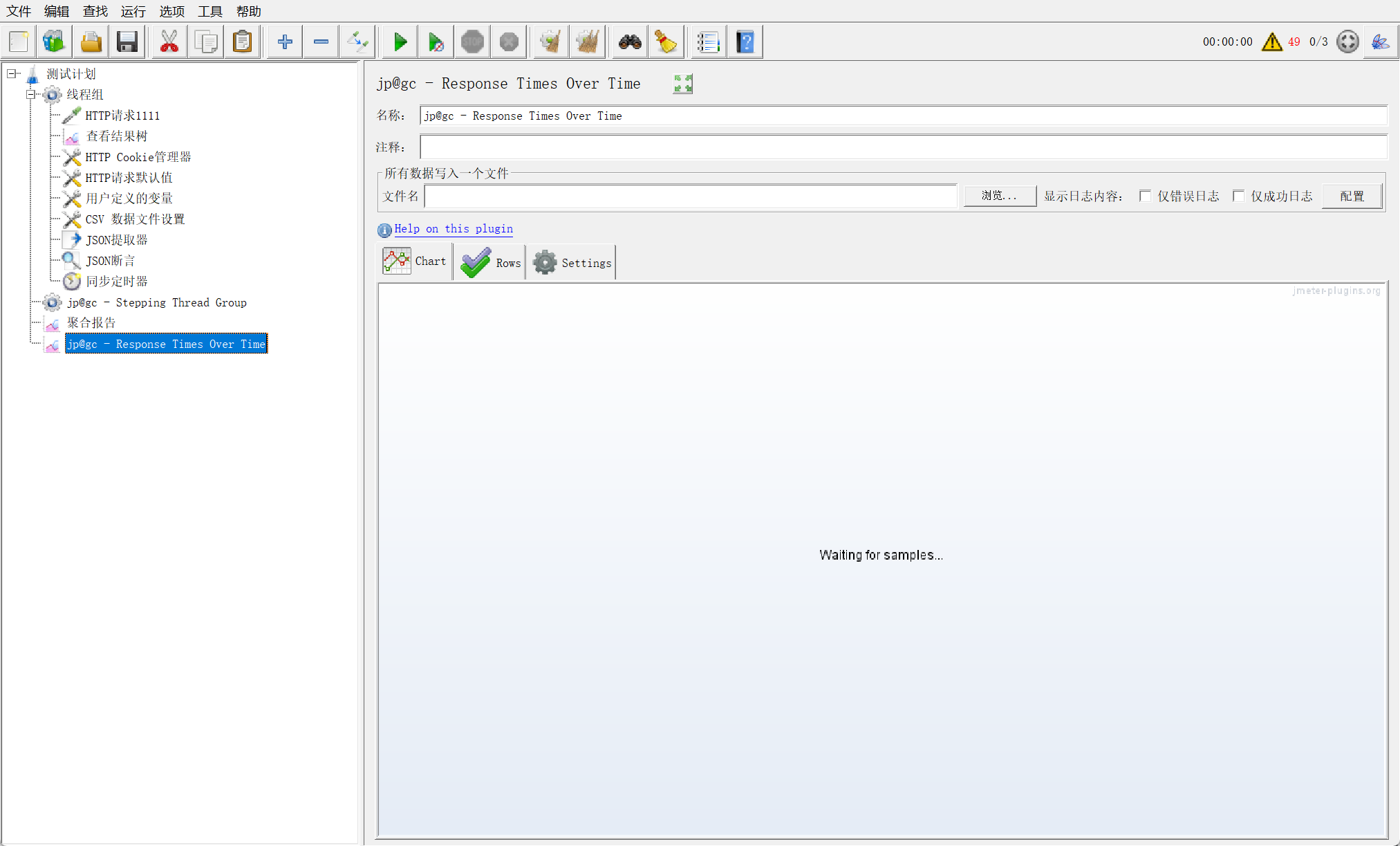The height and width of the screenshot is (846, 1400).
Task: Click the 浏览... browse button
Action: (x=1000, y=196)
